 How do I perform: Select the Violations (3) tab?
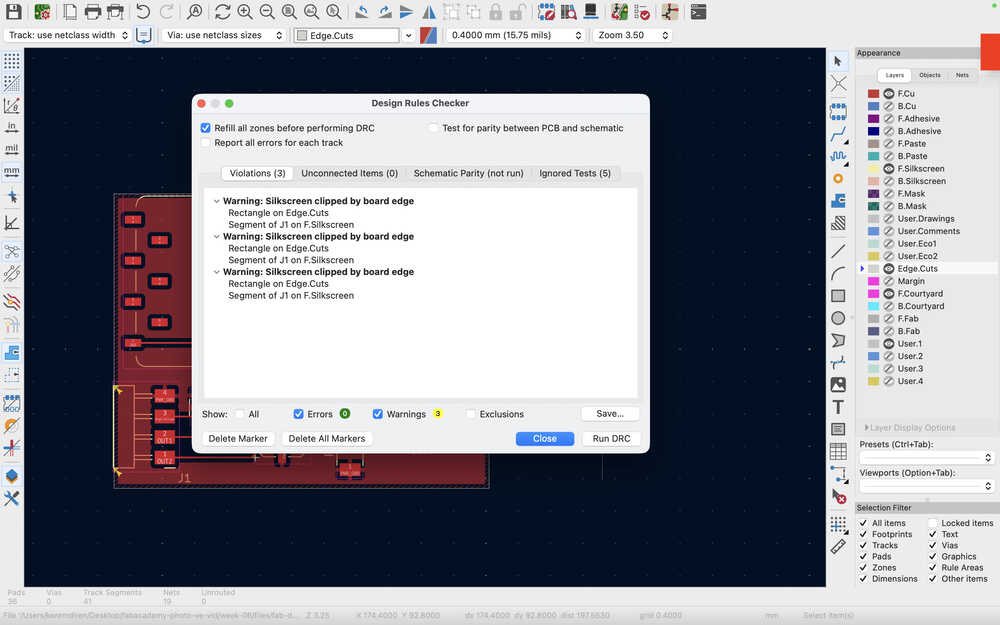(257, 173)
